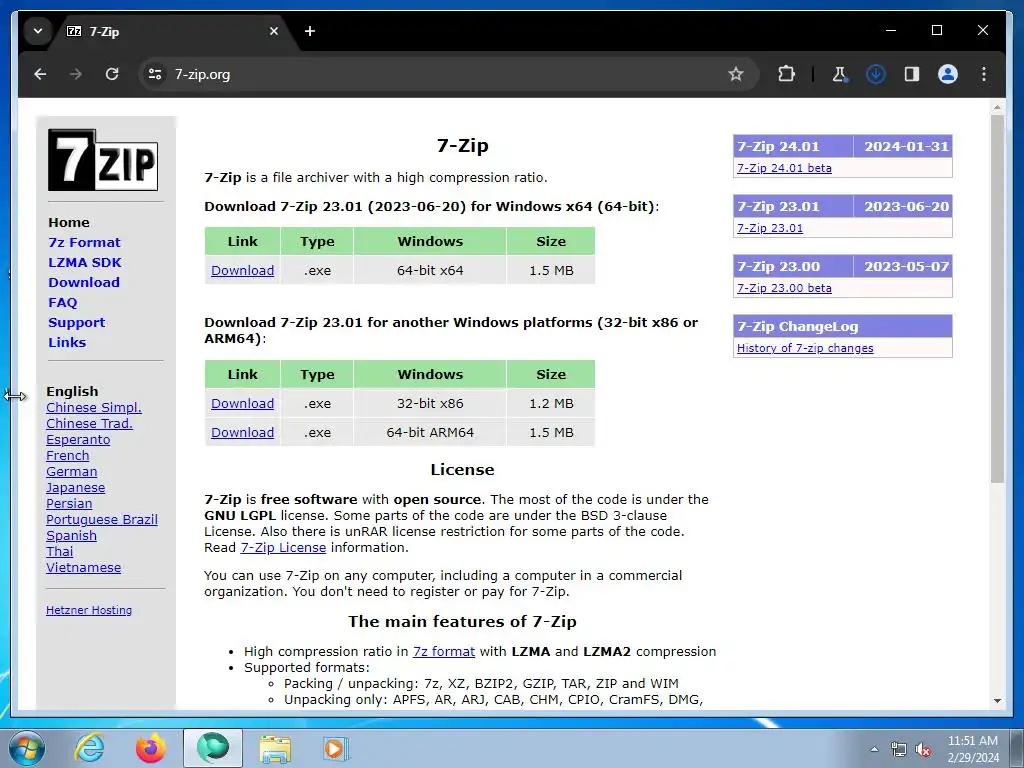Image resolution: width=1024 pixels, height=768 pixels.
Task: Open the FAQ page
Action: tap(63, 302)
